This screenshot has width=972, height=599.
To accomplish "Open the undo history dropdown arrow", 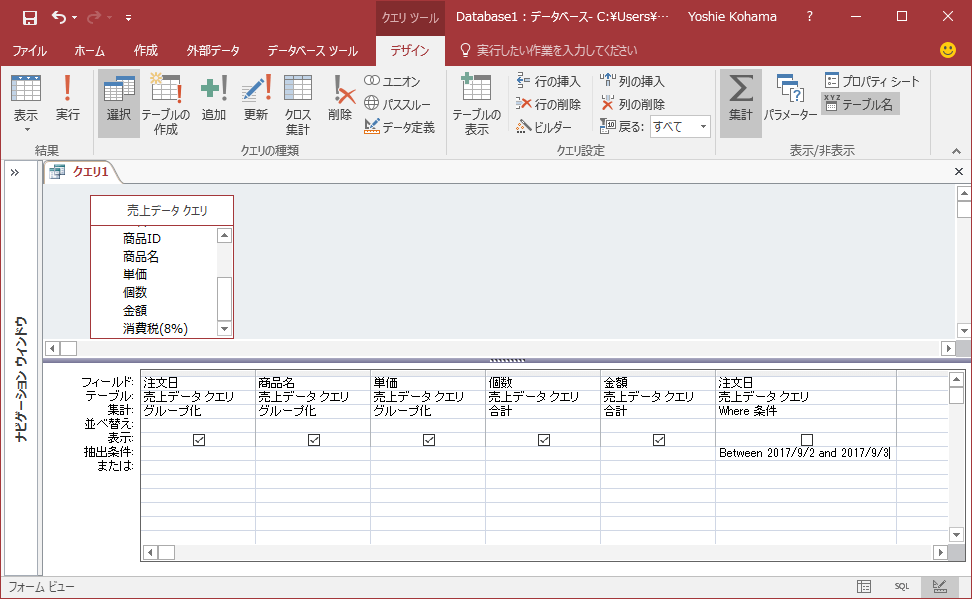I will [x=74, y=17].
